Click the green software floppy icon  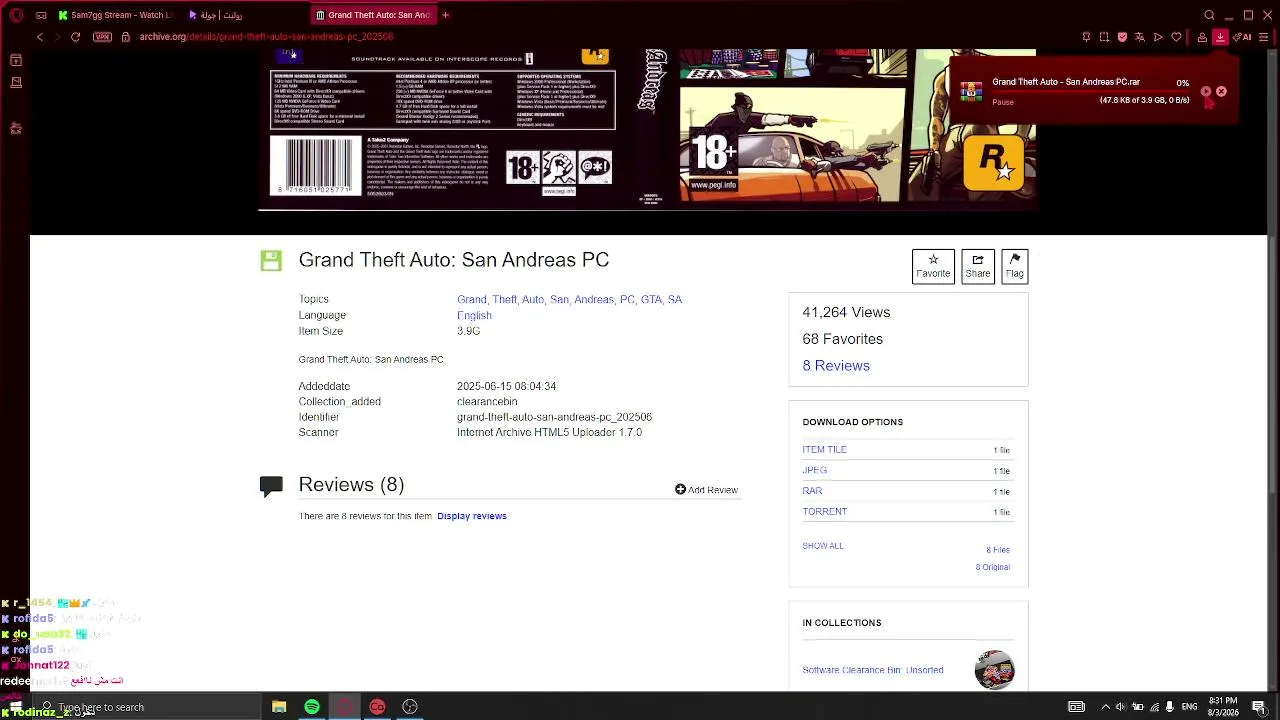click(x=270, y=260)
